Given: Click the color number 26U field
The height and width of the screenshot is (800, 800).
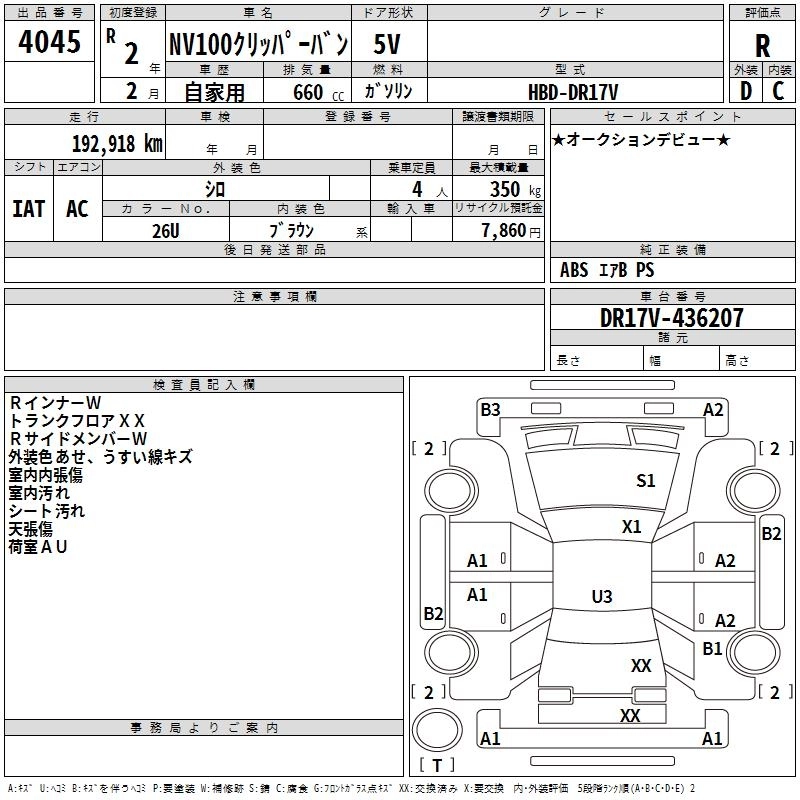Looking at the screenshot, I should click(166, 229).
